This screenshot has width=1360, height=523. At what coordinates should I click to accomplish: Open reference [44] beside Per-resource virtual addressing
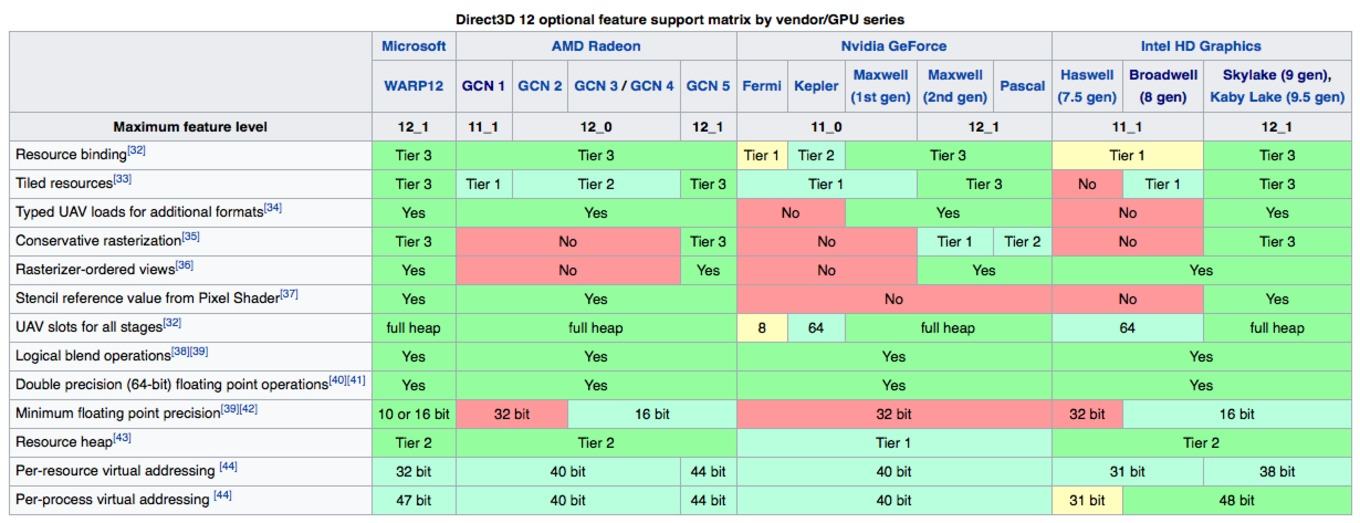coord(226,467)
